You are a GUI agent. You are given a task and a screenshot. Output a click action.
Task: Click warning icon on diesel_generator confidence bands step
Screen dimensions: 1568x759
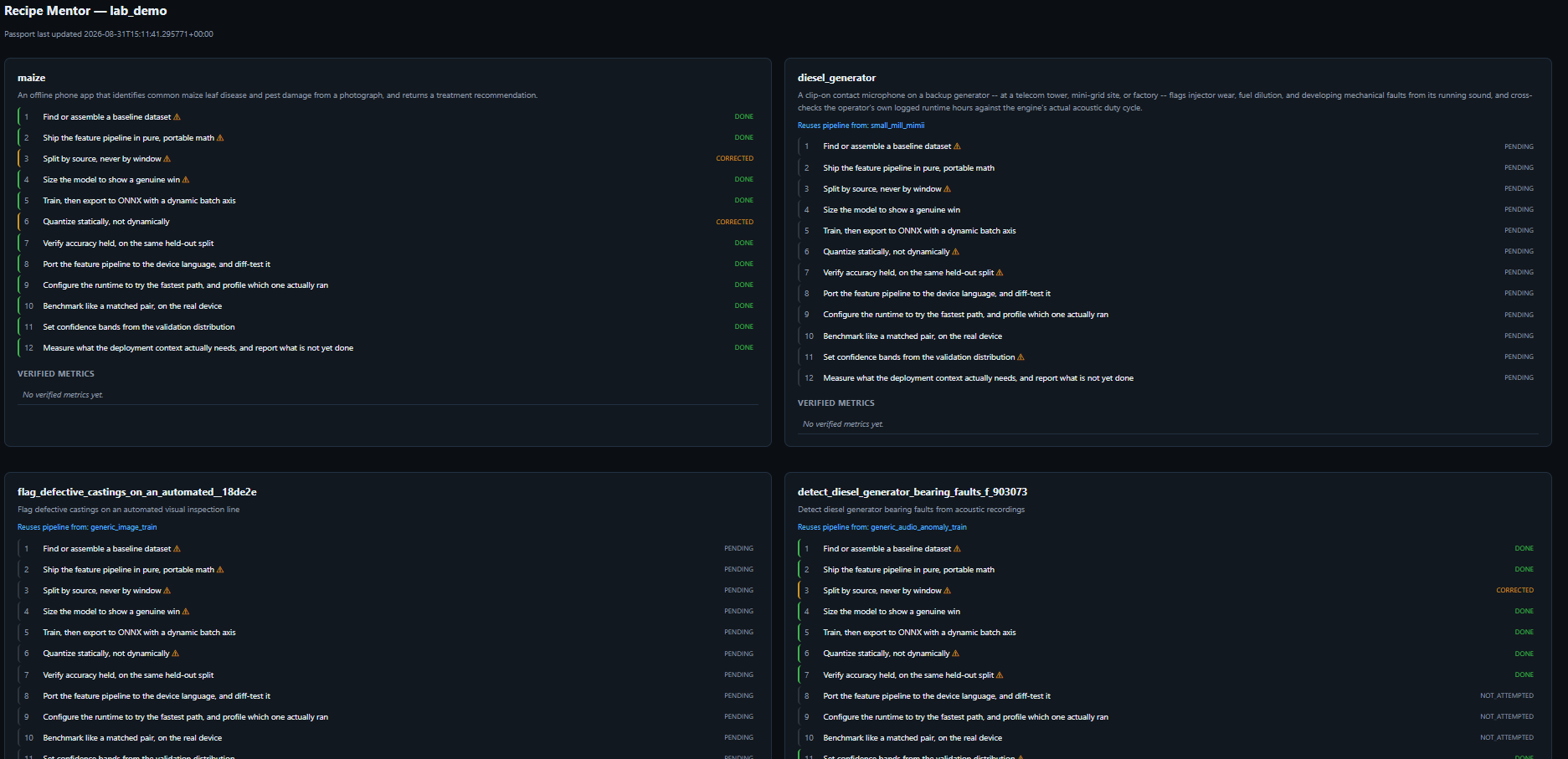tap(1020, 357)
